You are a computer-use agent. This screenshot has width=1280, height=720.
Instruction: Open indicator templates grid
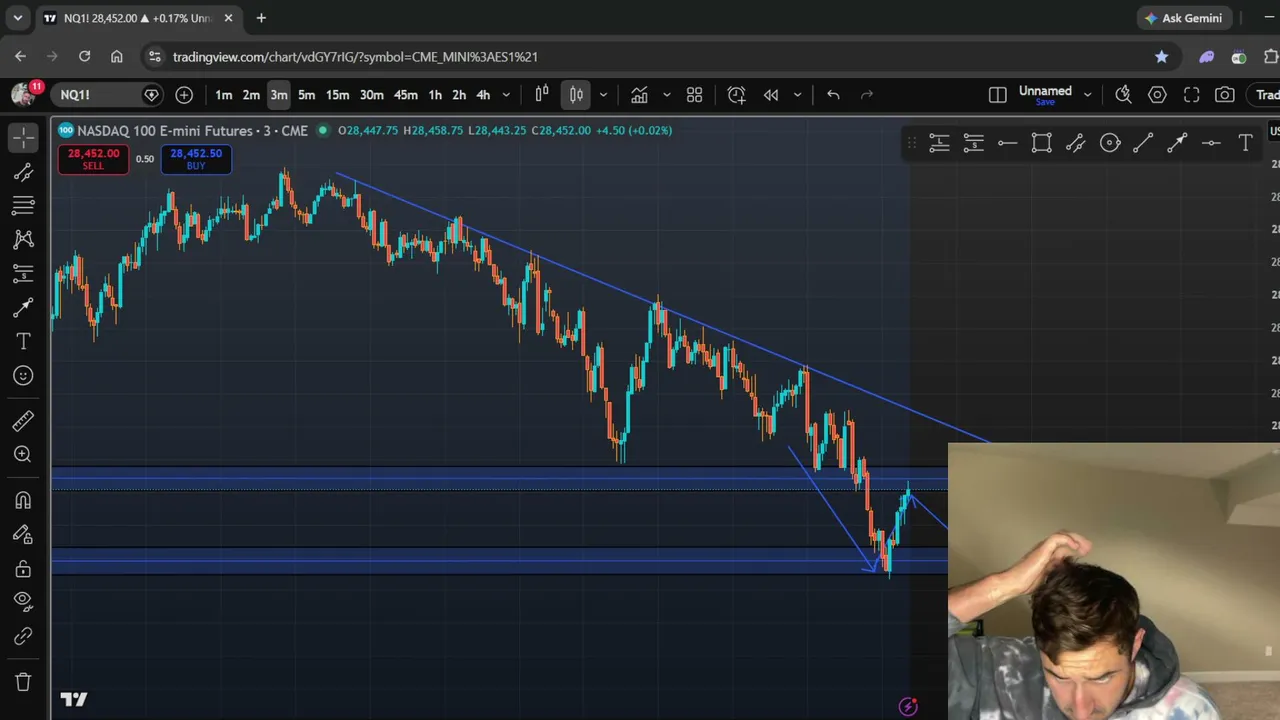[695, 95]
